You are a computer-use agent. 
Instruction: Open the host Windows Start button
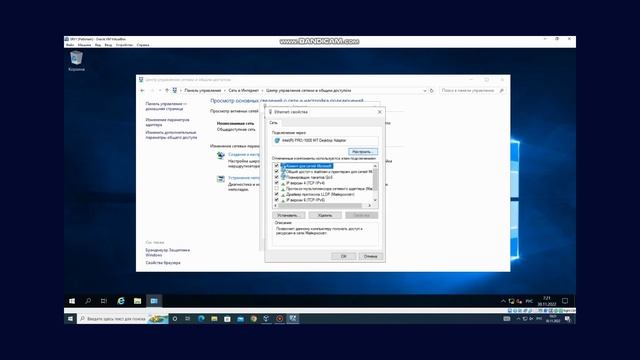click(x=70, y=319)
